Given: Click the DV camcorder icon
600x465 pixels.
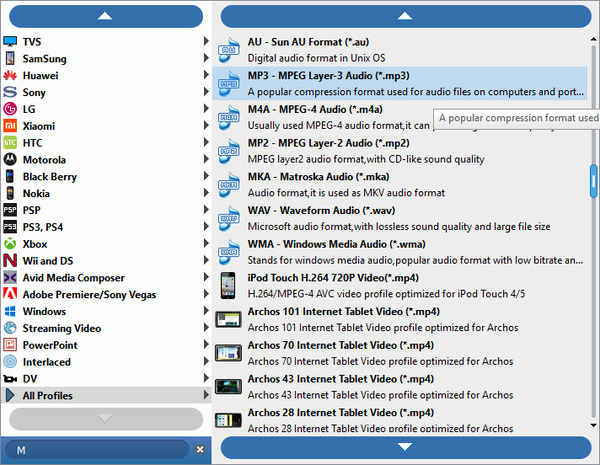Looking at the screenshot, I should point(10,379).
